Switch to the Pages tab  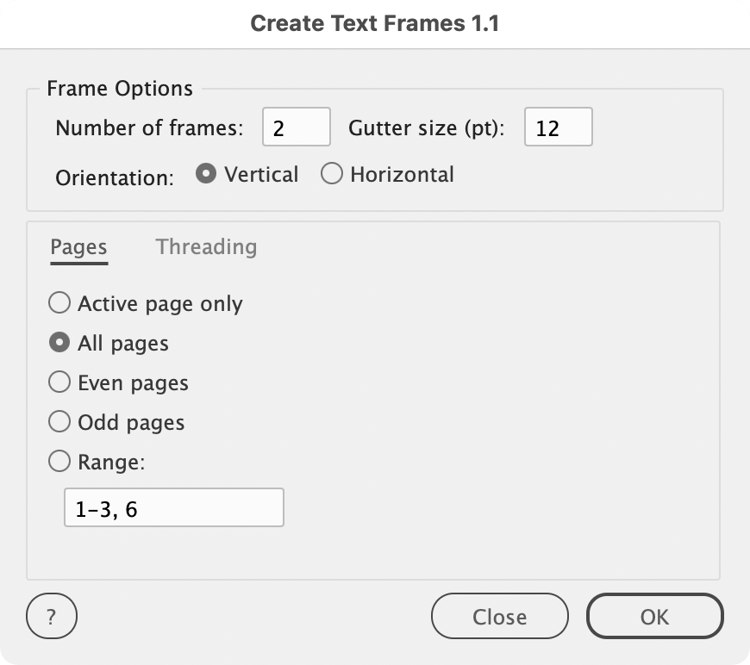79,248
